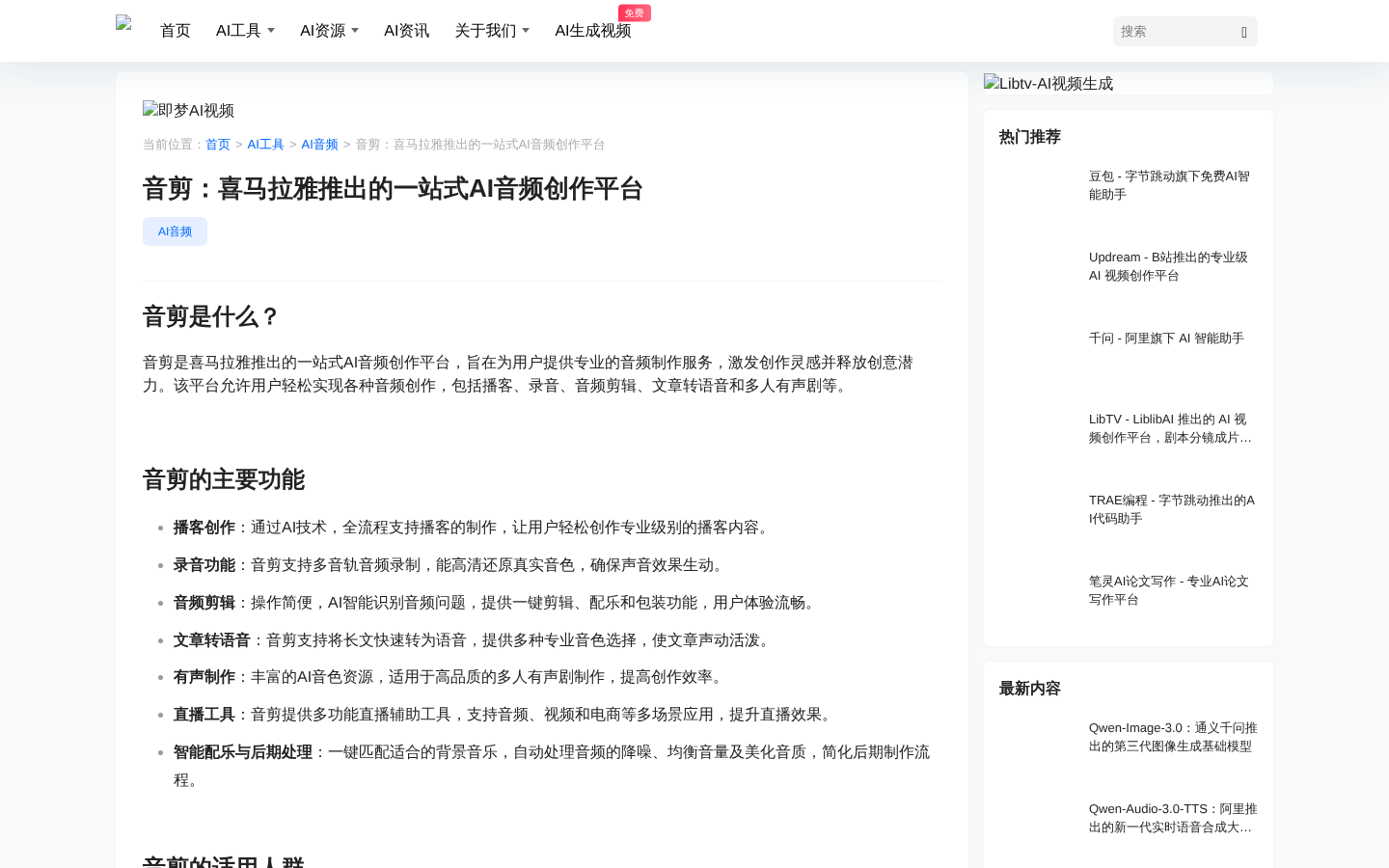Click the 录音功能 feature term
1389x868 pixels.
pos(204,565)
